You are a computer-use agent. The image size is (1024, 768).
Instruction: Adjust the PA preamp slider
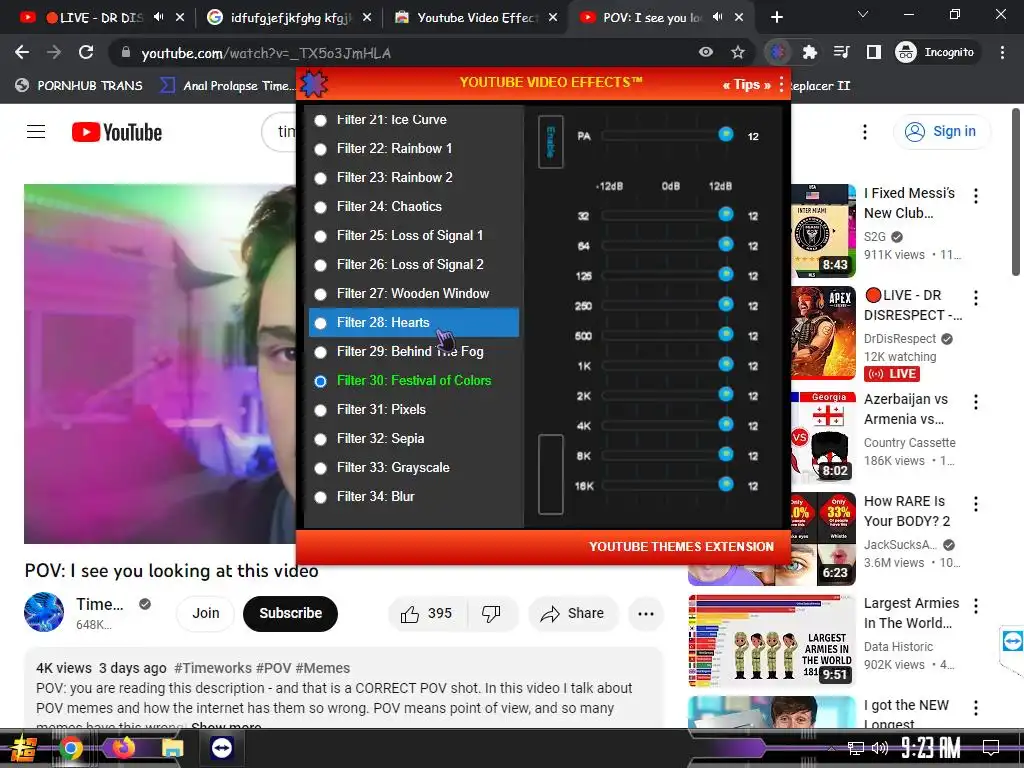[x=665, y=135]
